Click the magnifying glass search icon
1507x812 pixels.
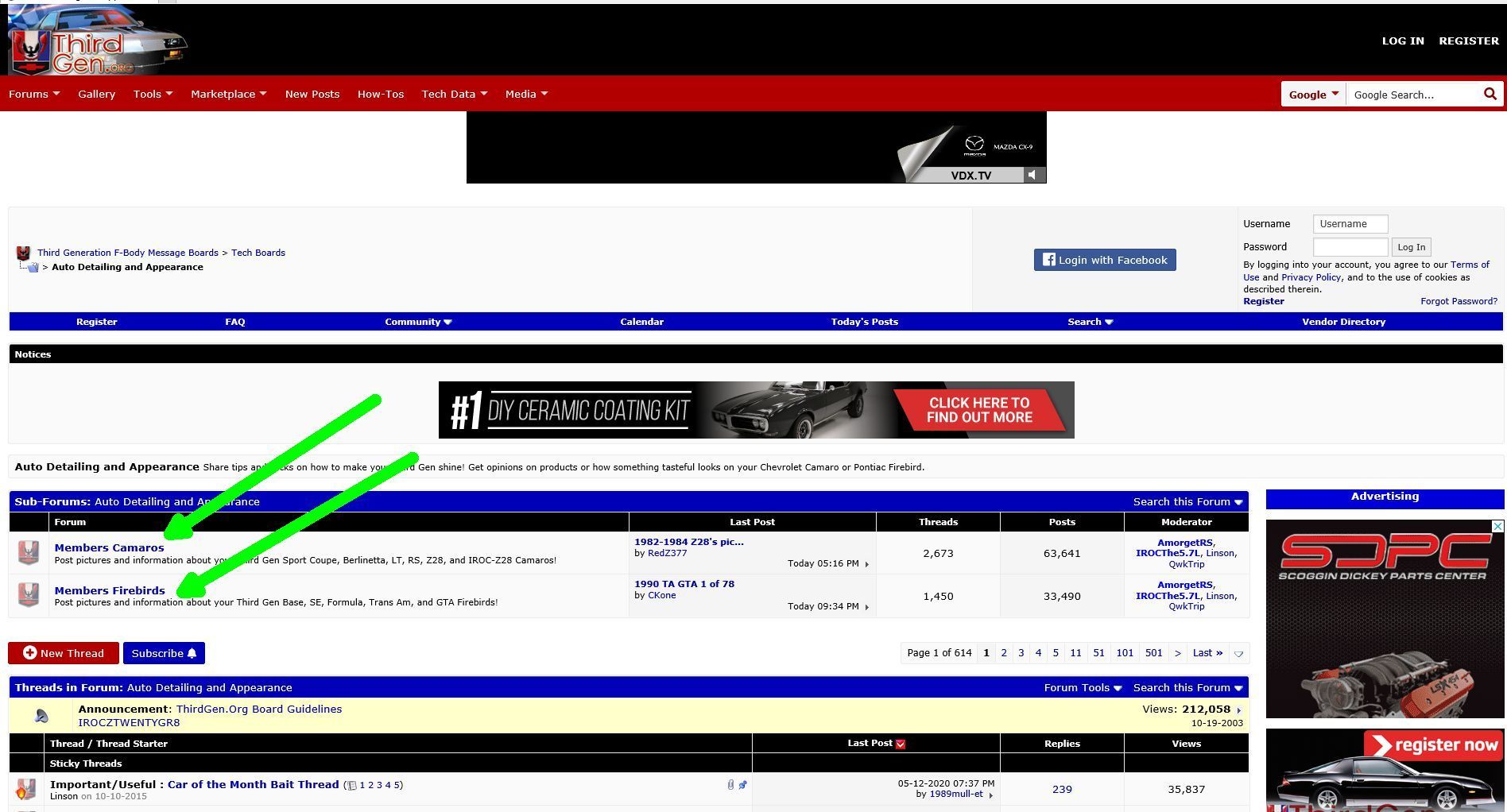point(1490,95)
